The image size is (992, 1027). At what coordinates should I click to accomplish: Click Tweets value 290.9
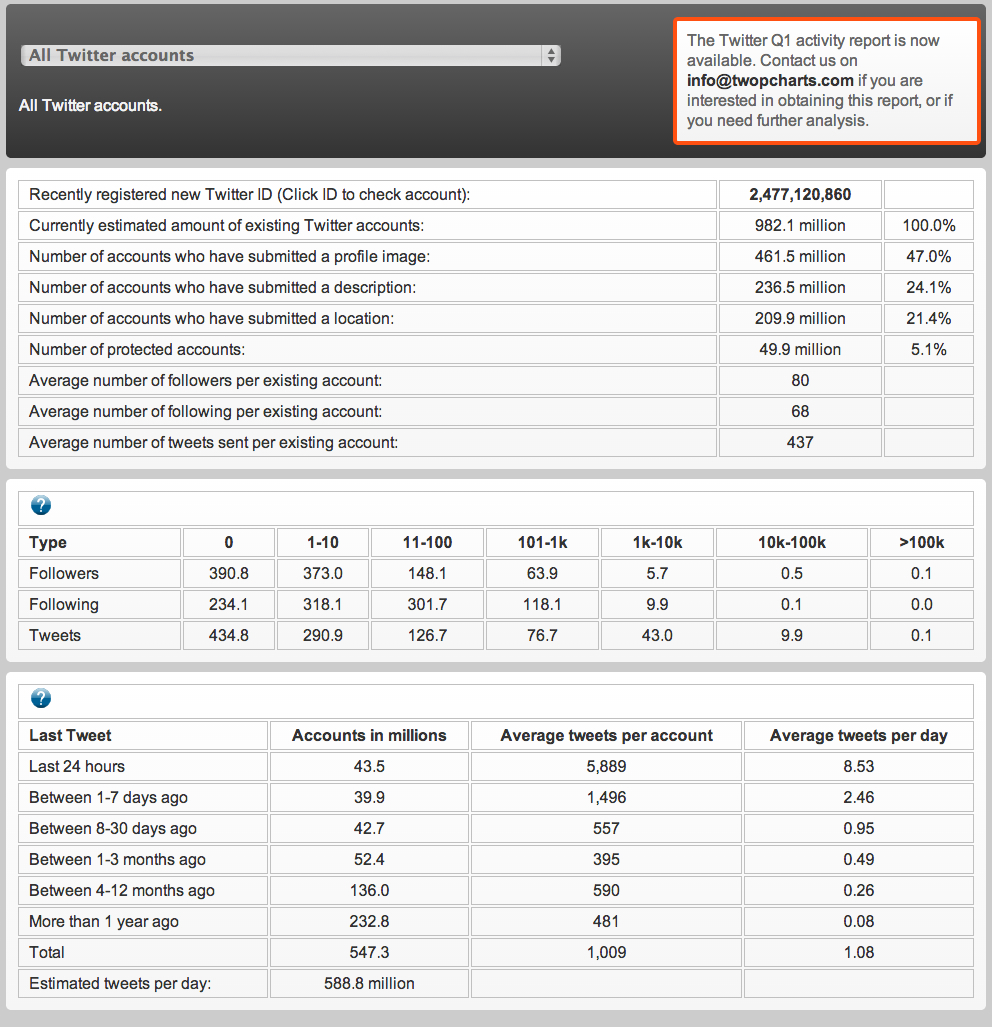pos(323,635)
